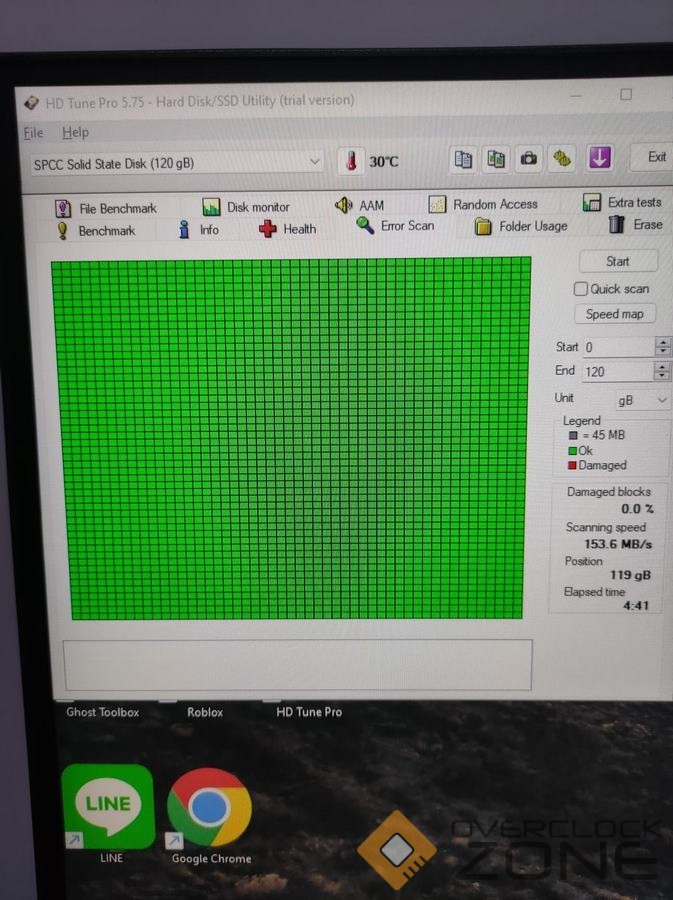Screen dimensions: 673x900
Task: Open the Info tab
Action: (199, 230)
